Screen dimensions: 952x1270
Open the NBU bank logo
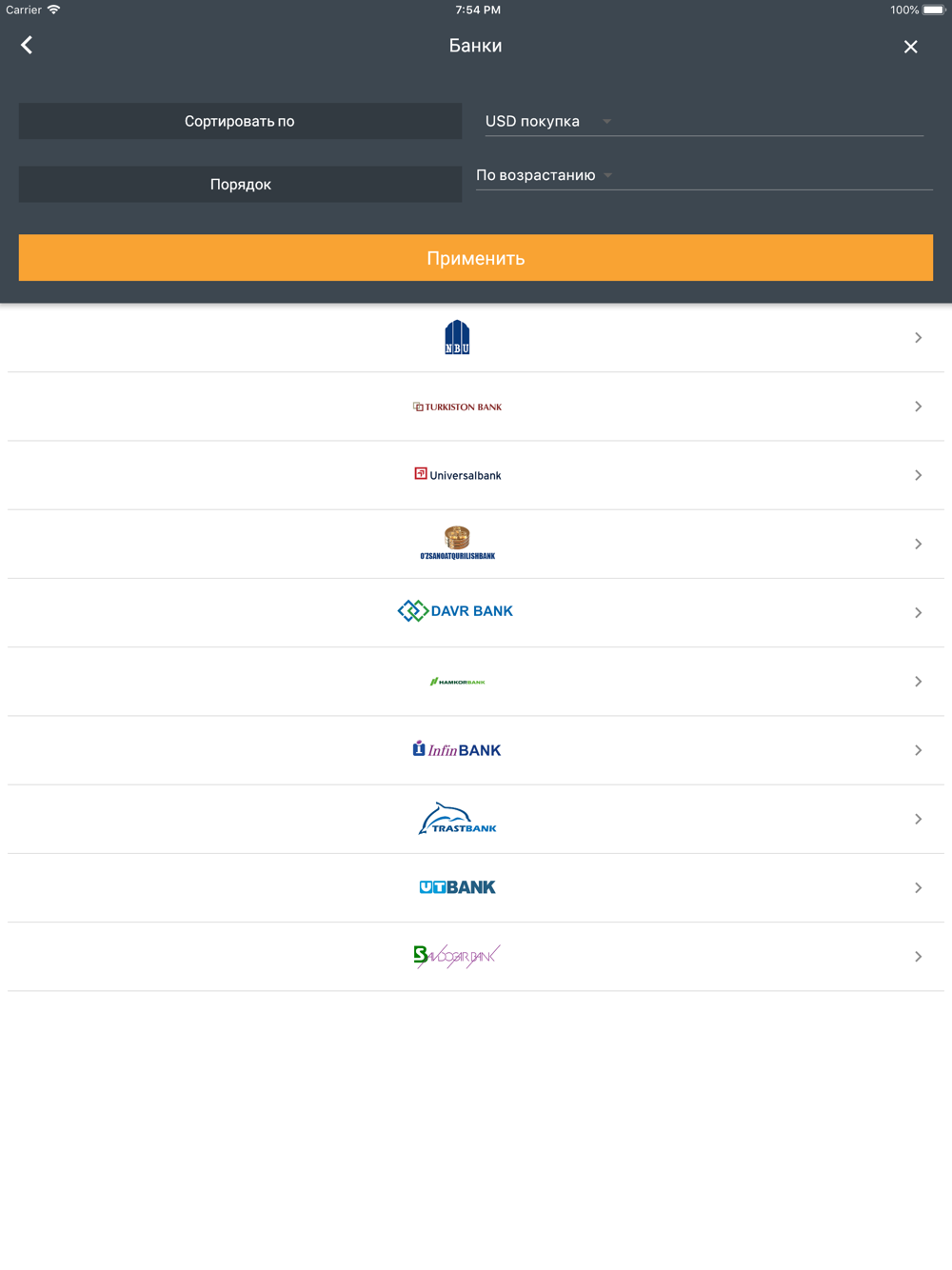[457, 337]
